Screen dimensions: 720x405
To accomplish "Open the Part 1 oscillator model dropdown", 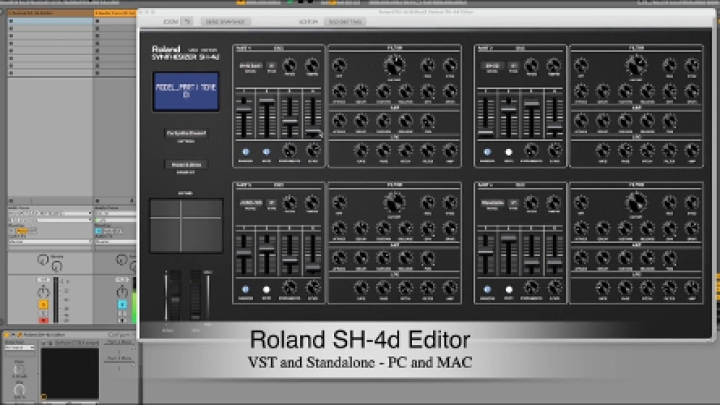I will (x=250, y=66).
